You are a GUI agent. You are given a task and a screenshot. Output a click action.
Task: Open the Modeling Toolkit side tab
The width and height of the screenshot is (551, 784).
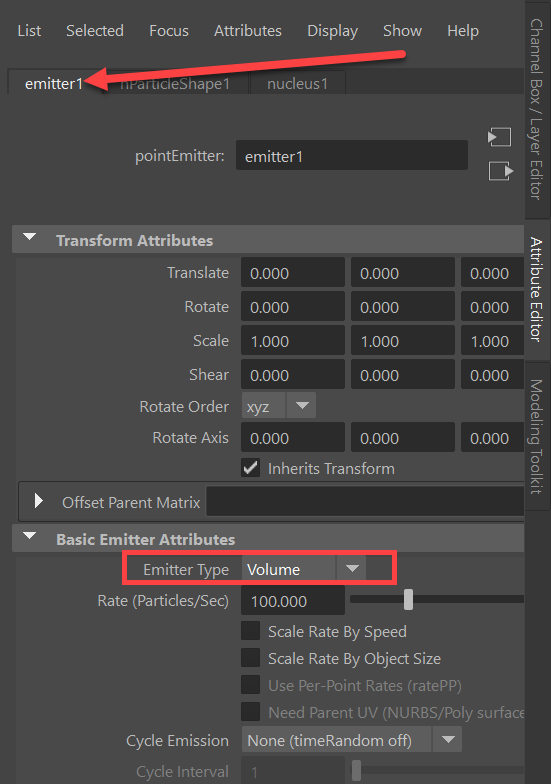(x=537, y=436)
